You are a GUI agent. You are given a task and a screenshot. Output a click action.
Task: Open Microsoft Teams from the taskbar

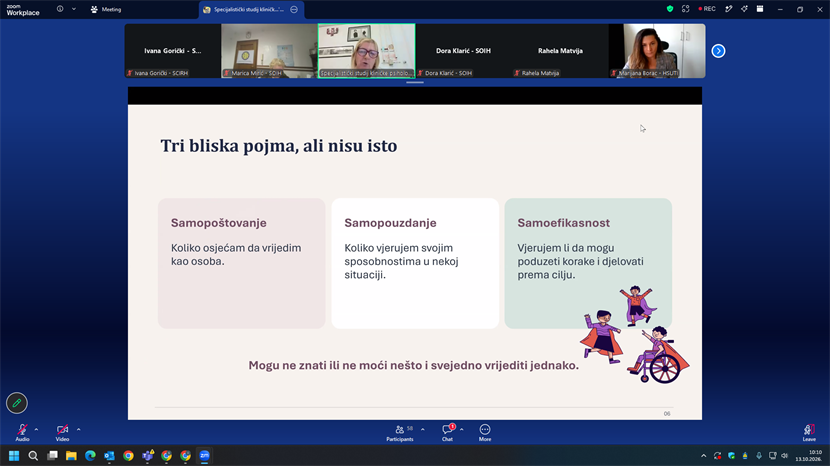coord(148,455)
